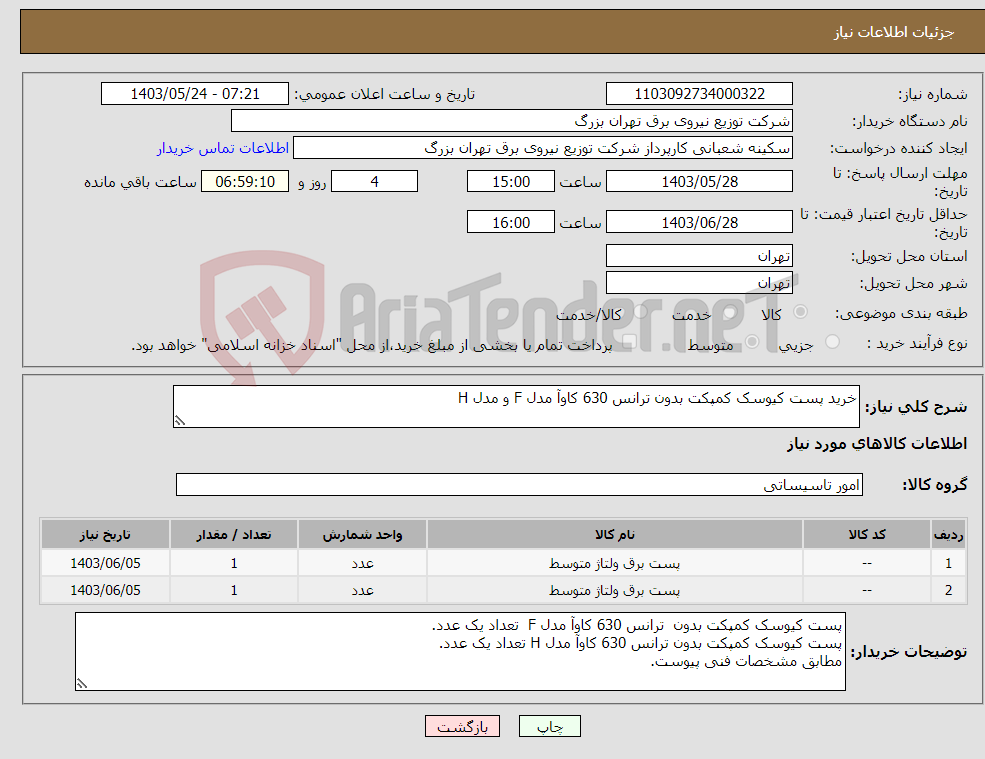The height and width of the screenshot is (759, 985).
Task: Click the بازگشت (back) button
Action: click(462, 726)
